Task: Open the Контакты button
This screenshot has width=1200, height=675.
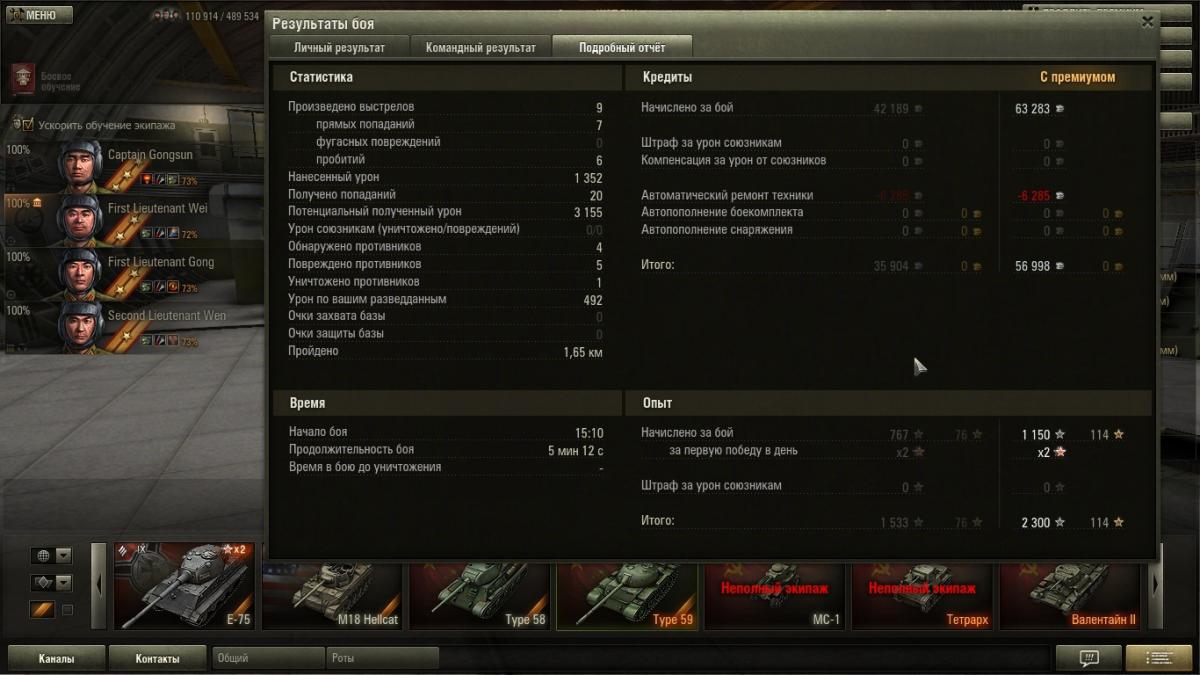Action: (x=157, y=659)
